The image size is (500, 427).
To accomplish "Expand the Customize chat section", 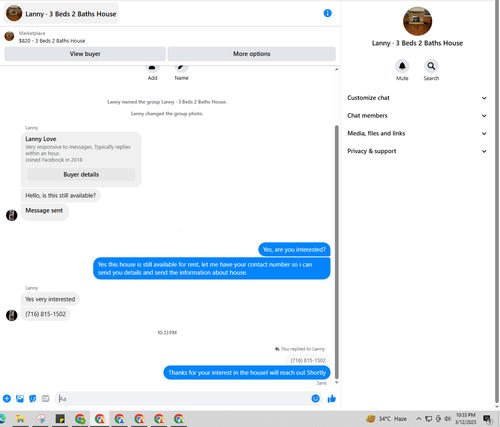I will coord(417,98).
